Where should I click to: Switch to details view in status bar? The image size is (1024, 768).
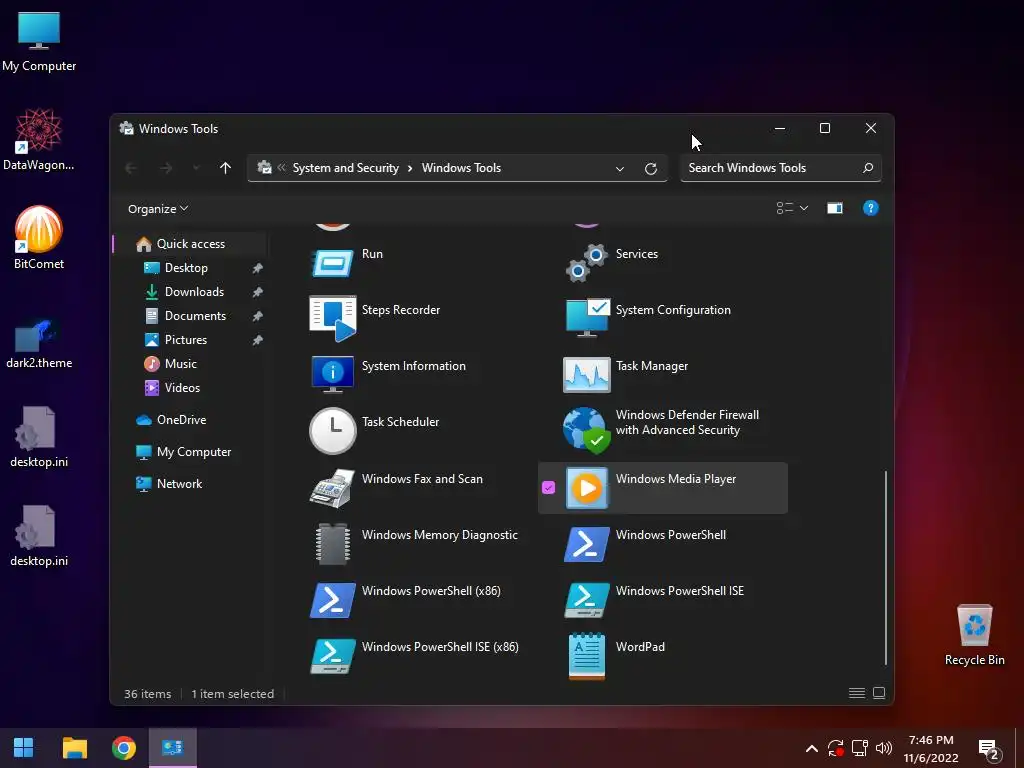point(857,693)
